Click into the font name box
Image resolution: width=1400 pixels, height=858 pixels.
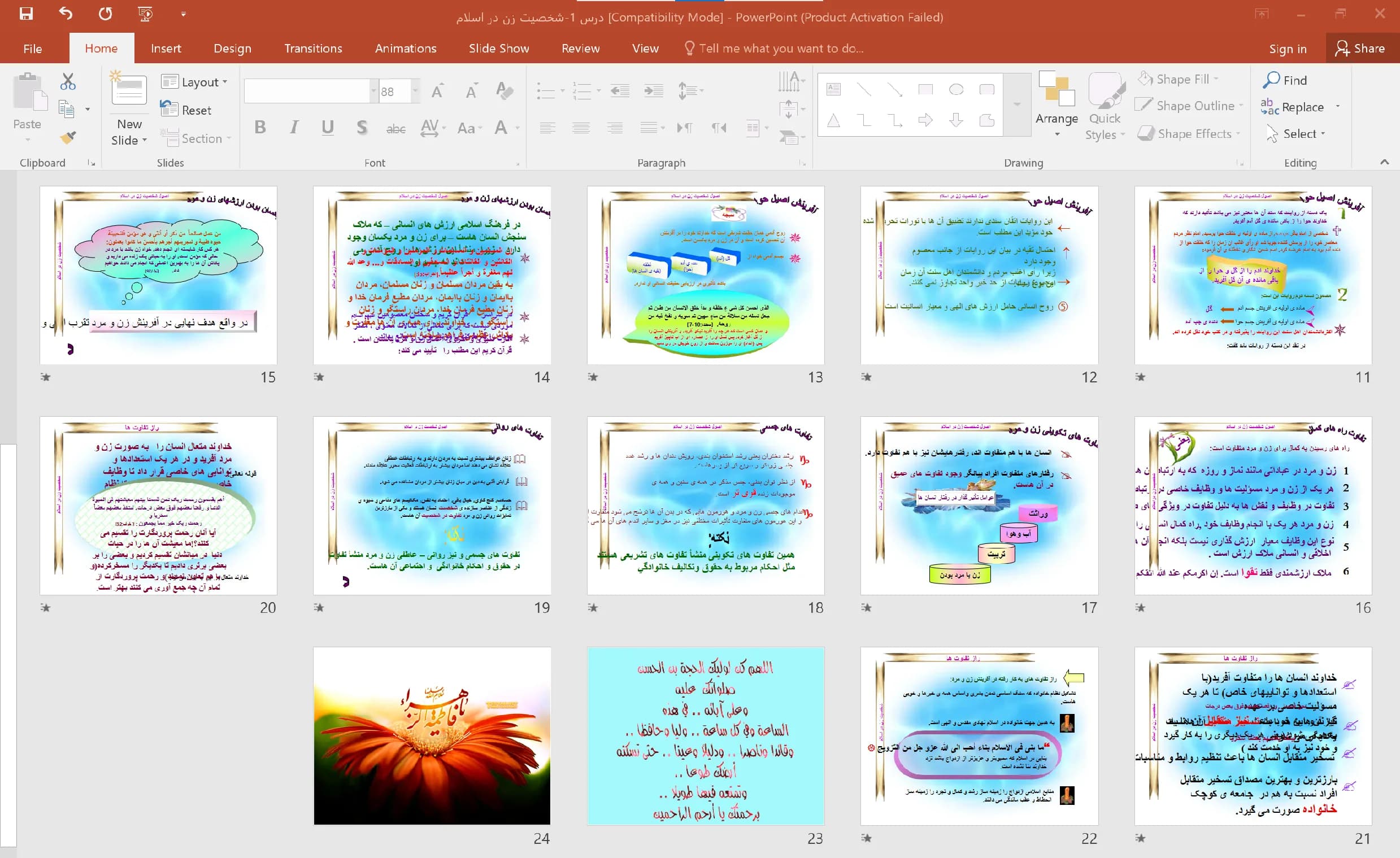click(307, 91)
